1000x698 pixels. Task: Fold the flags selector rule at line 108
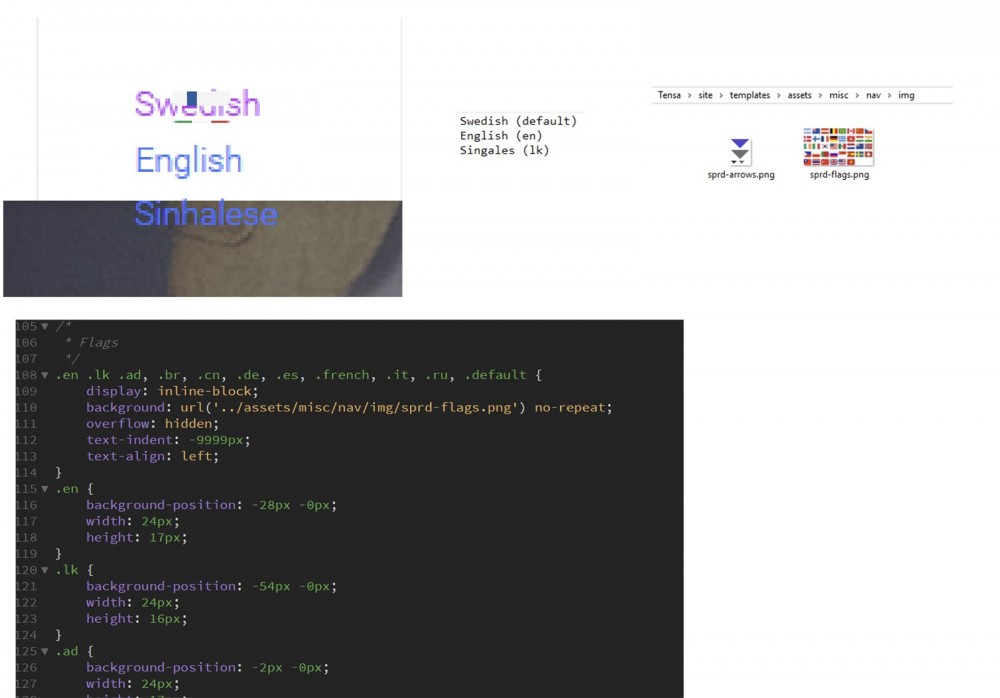click(x=44, y=375)
